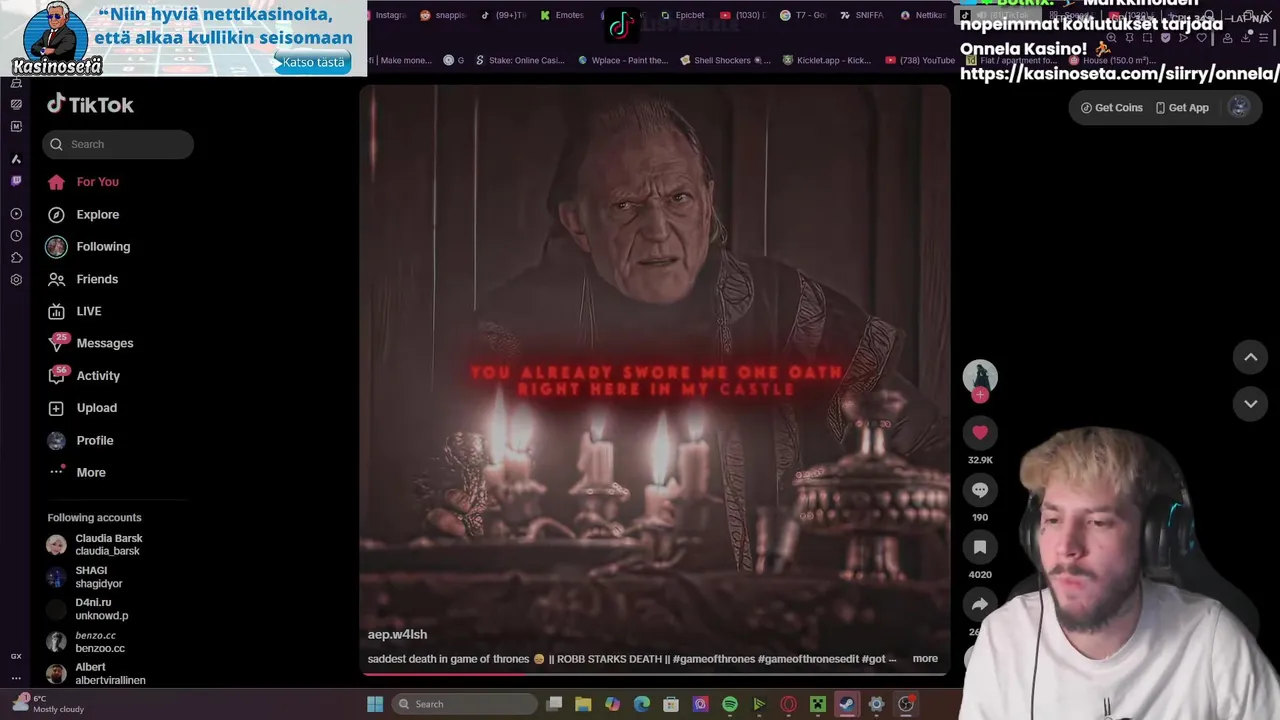Expand the caption with the 'more' link
Viewport: 1280px width, 720px height.
click(x=925, y=658)
